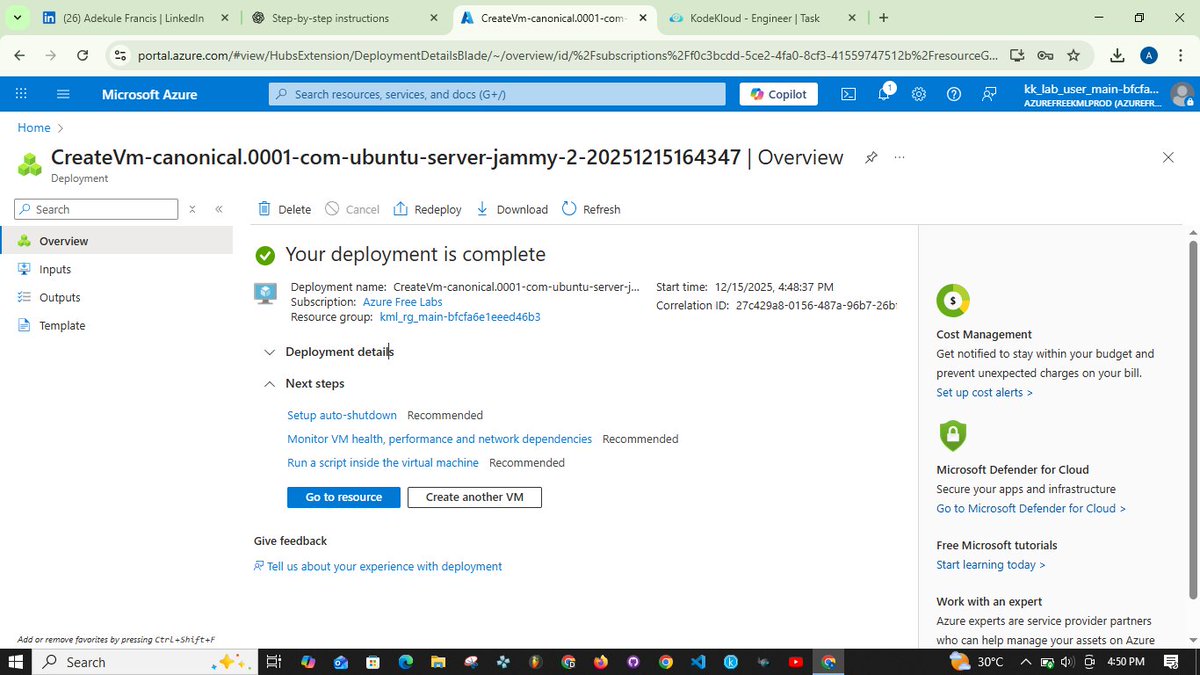
Task: Open the more options ellipsis beside pin
Action: point(899,158)
